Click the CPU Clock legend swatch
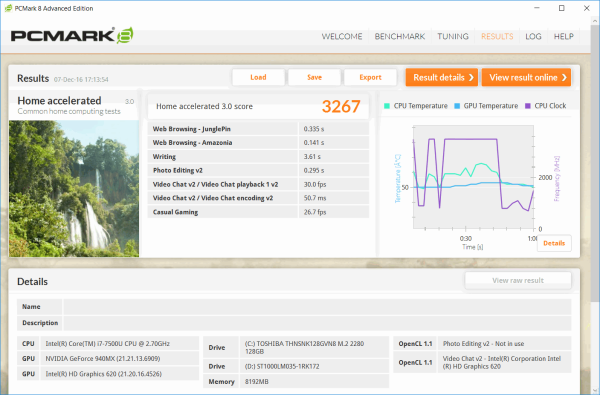 528,106
